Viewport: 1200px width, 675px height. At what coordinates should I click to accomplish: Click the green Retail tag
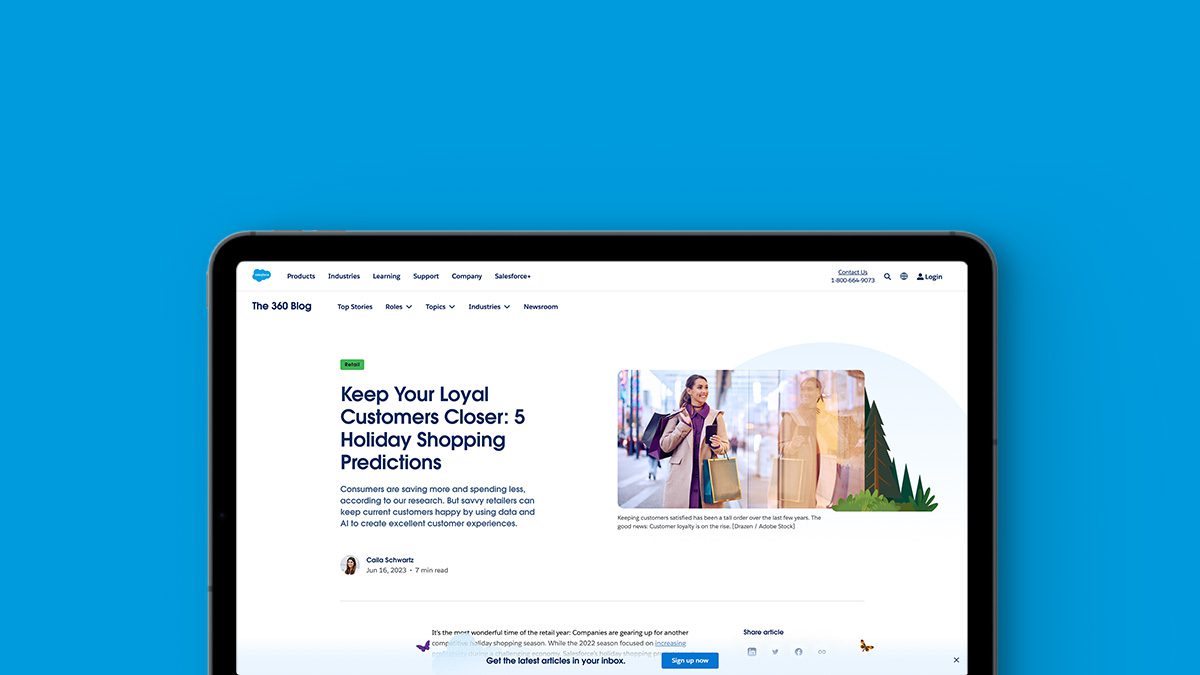[352, 365]
